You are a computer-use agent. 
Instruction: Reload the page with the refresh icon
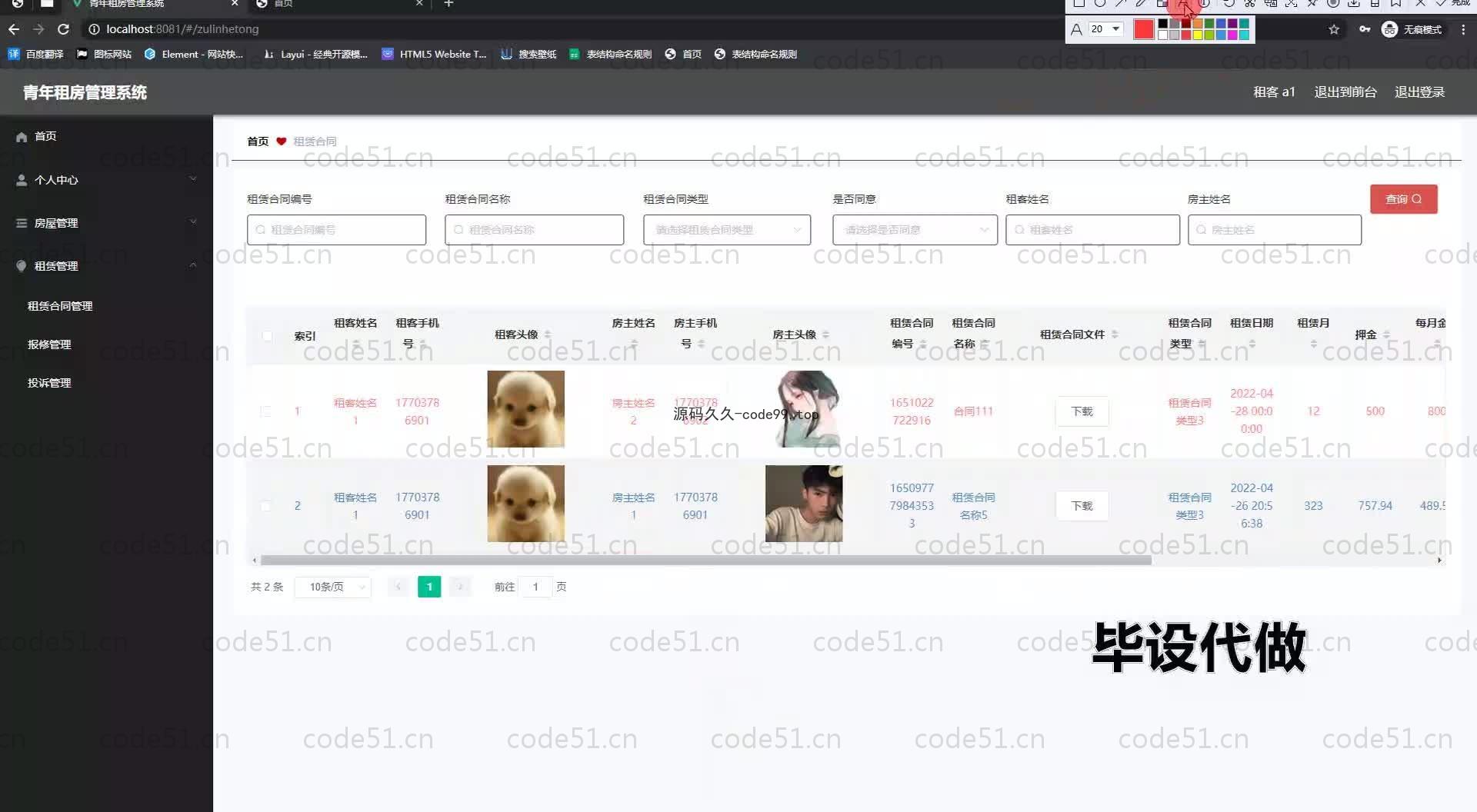tap(64, 29)
